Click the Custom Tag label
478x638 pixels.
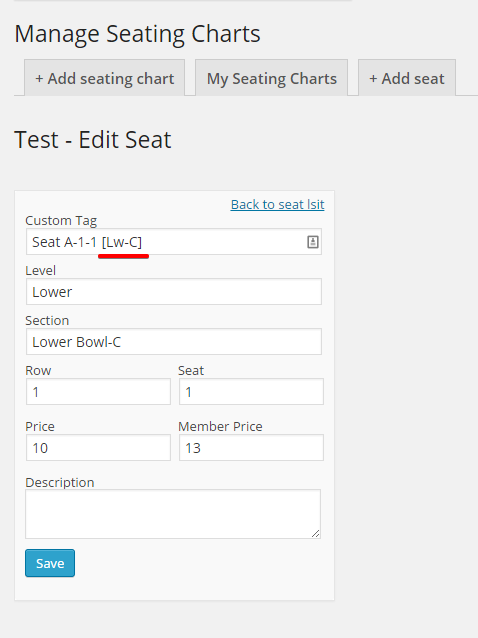point(61,221)
